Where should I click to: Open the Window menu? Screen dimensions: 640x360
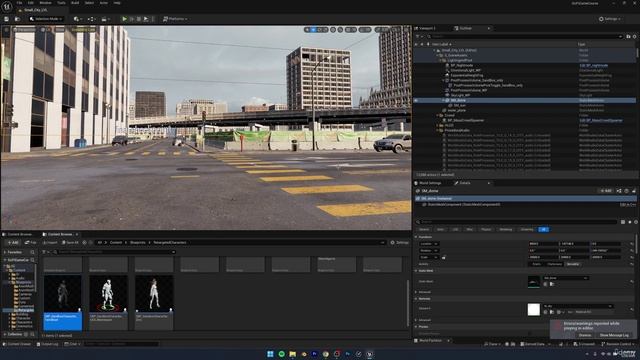45,3
